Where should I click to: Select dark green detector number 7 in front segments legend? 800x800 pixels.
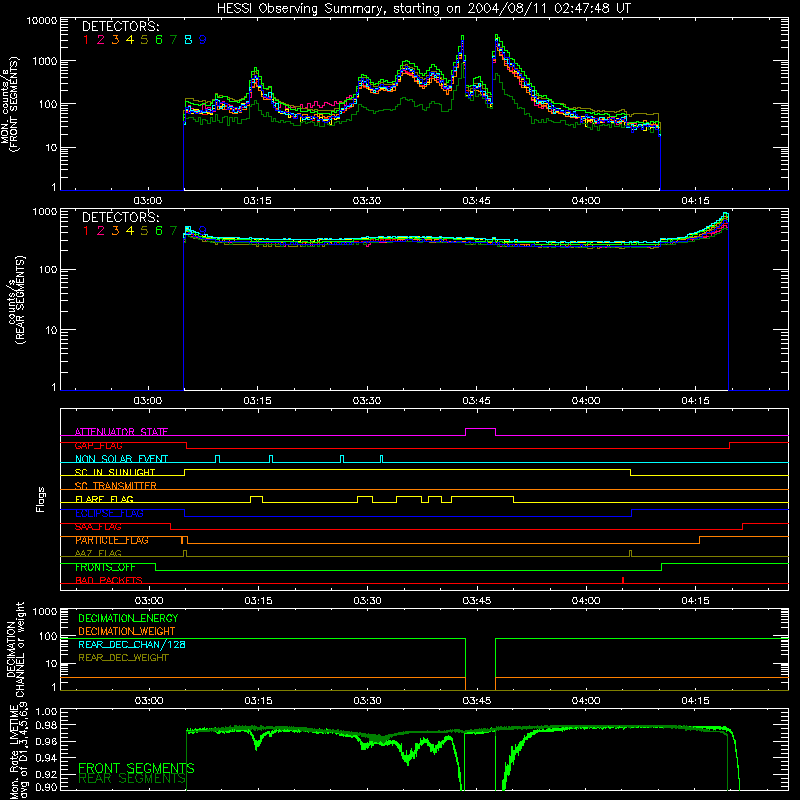click(173, 40)
